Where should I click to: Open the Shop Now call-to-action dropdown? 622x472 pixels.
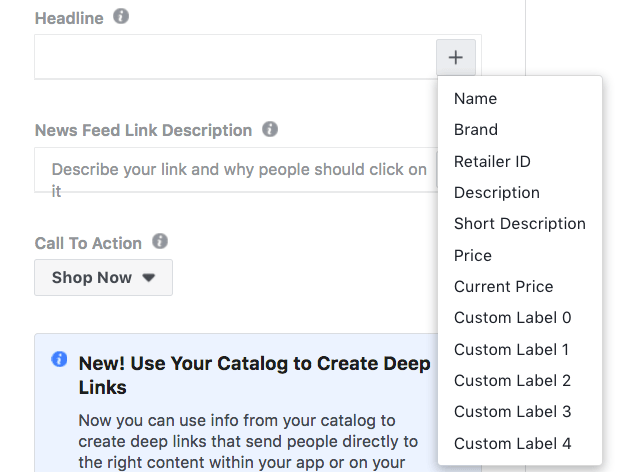[x=104, y=278]
